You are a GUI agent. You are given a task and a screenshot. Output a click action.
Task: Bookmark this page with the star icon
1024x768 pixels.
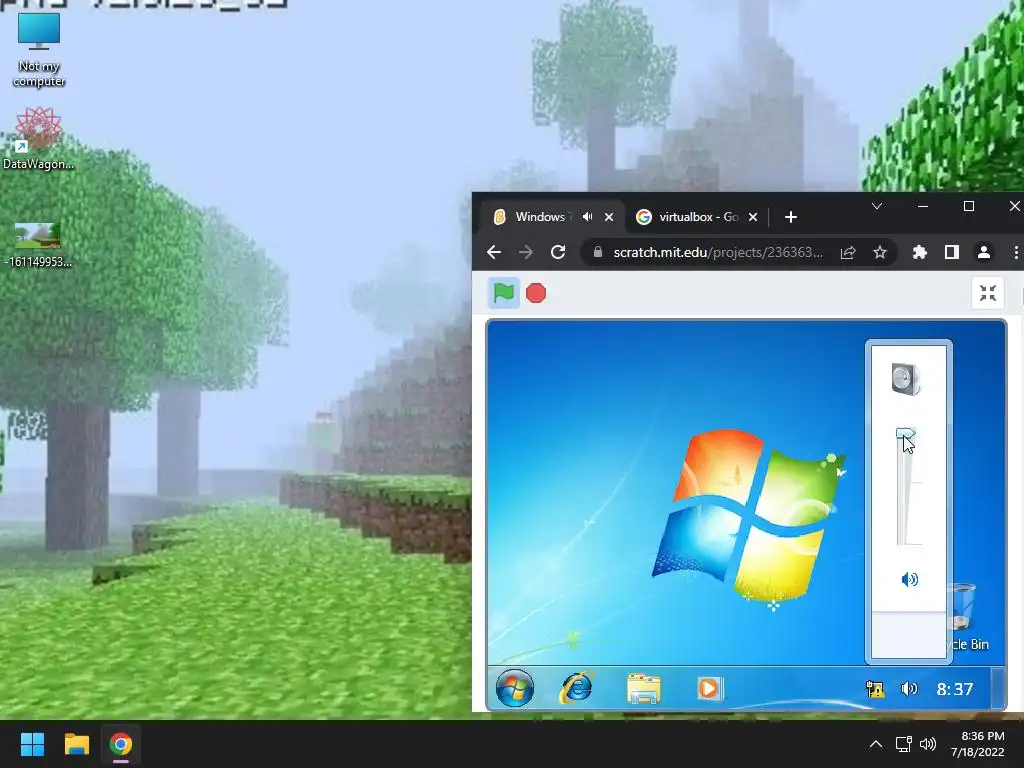pos(880,252)
